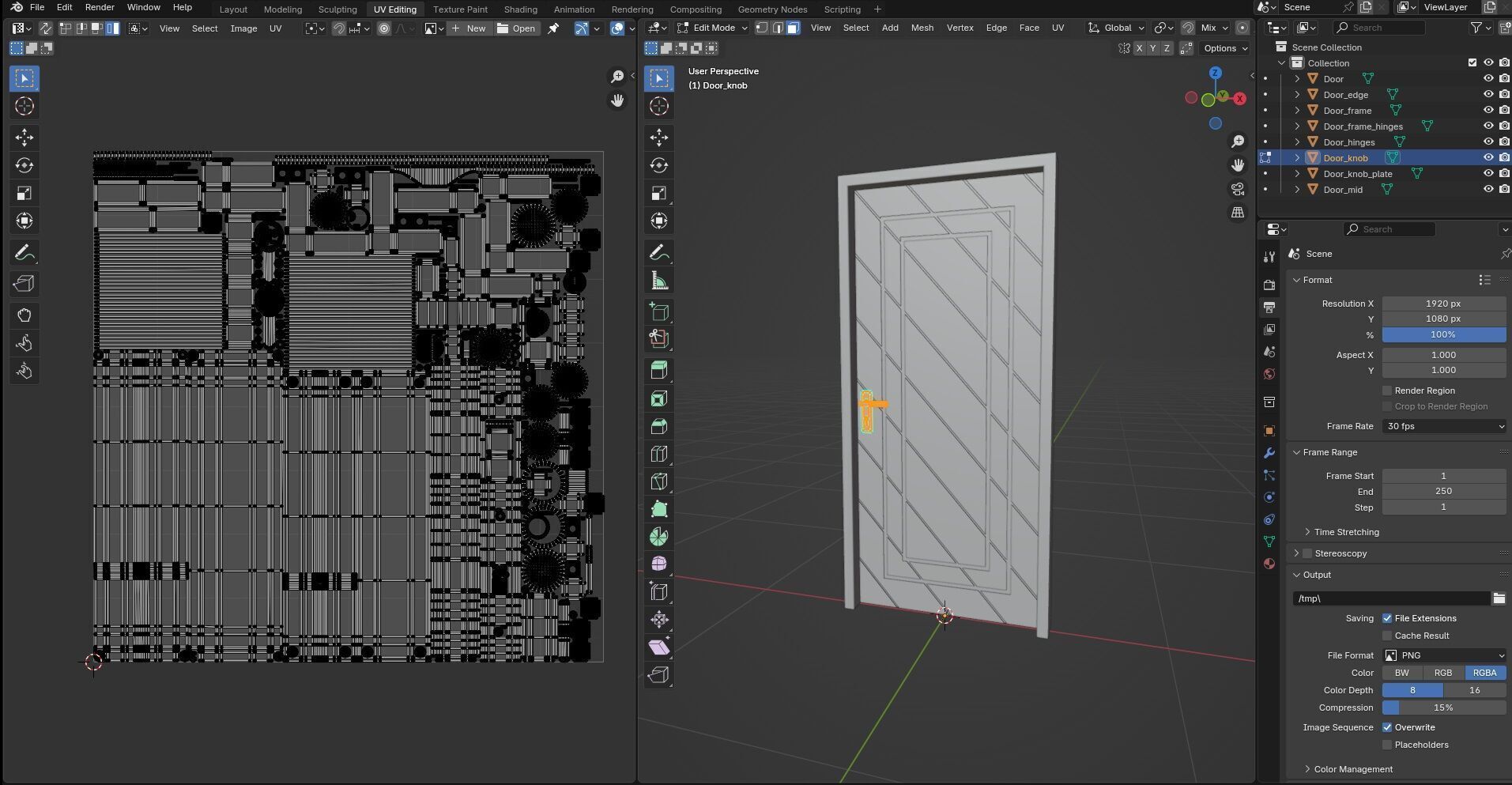This screenshot has height=785, width=1512.
Task: Hide Door_hinges using its eye icon
Action: coord(1488,142)
